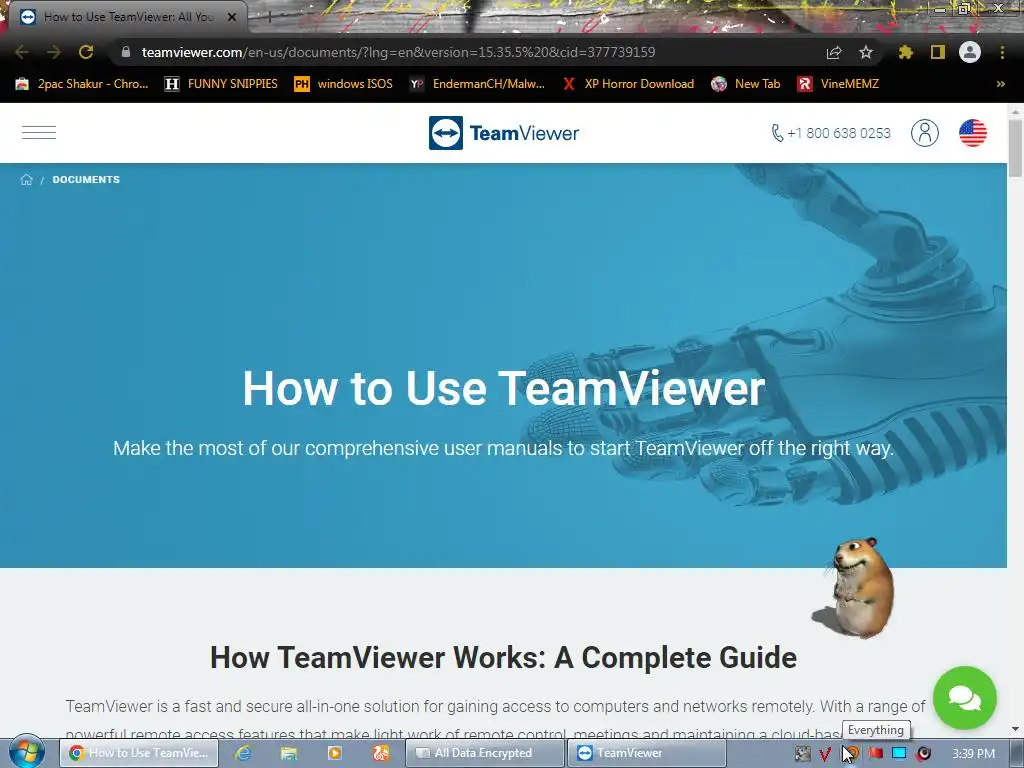The height and width of the screenshot is (768, 1024).
Task: Open the side panel icon
Action: [938, 52]
